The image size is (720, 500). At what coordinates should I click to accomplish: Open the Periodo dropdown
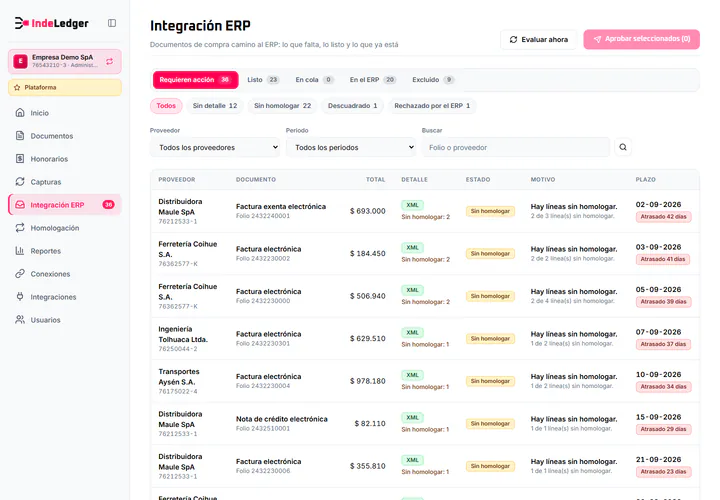click(x=351, y=147)
